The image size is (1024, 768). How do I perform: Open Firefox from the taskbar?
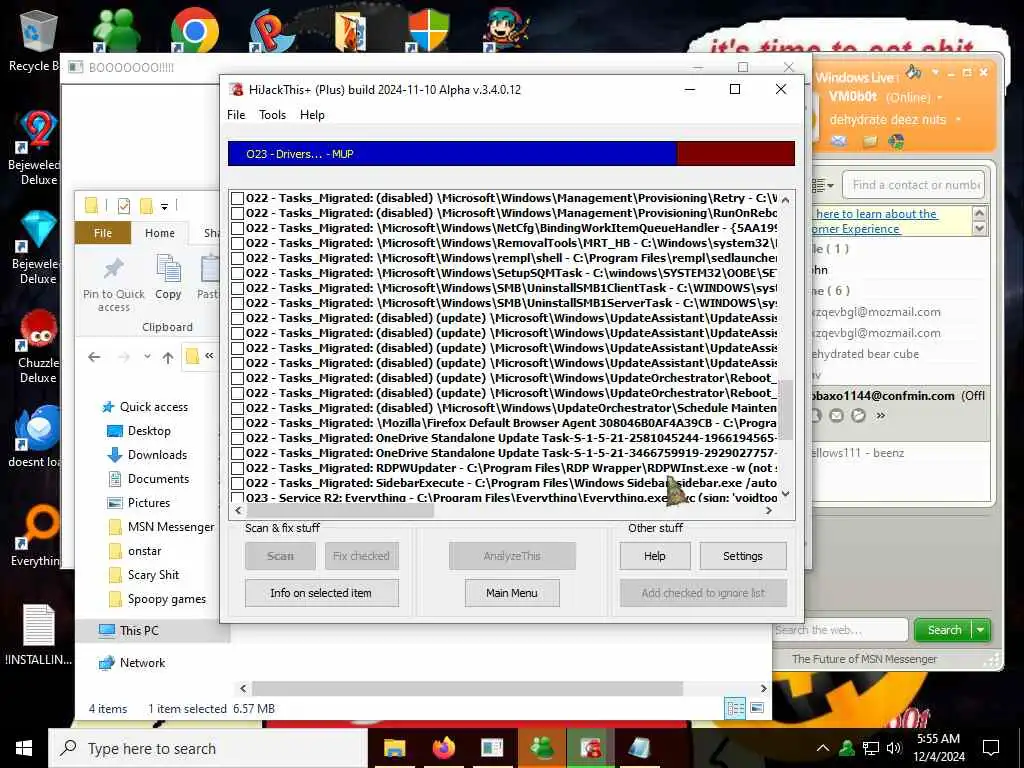pos(443,748)
